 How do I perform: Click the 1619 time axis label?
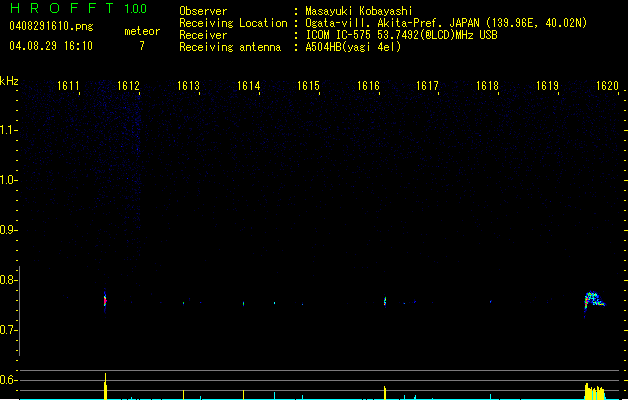pos(548,86)
